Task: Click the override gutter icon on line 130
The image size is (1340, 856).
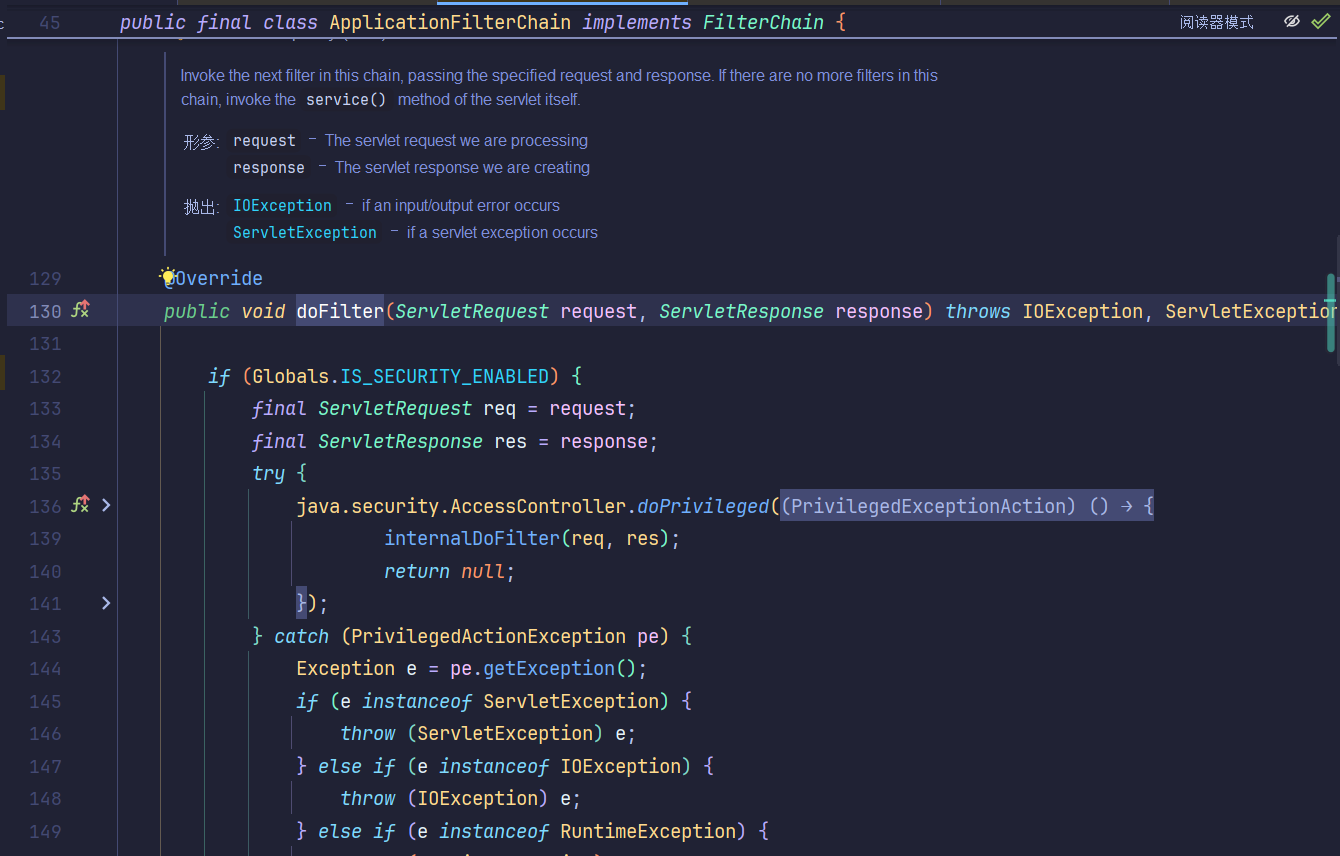Action: tap(80, 311)
